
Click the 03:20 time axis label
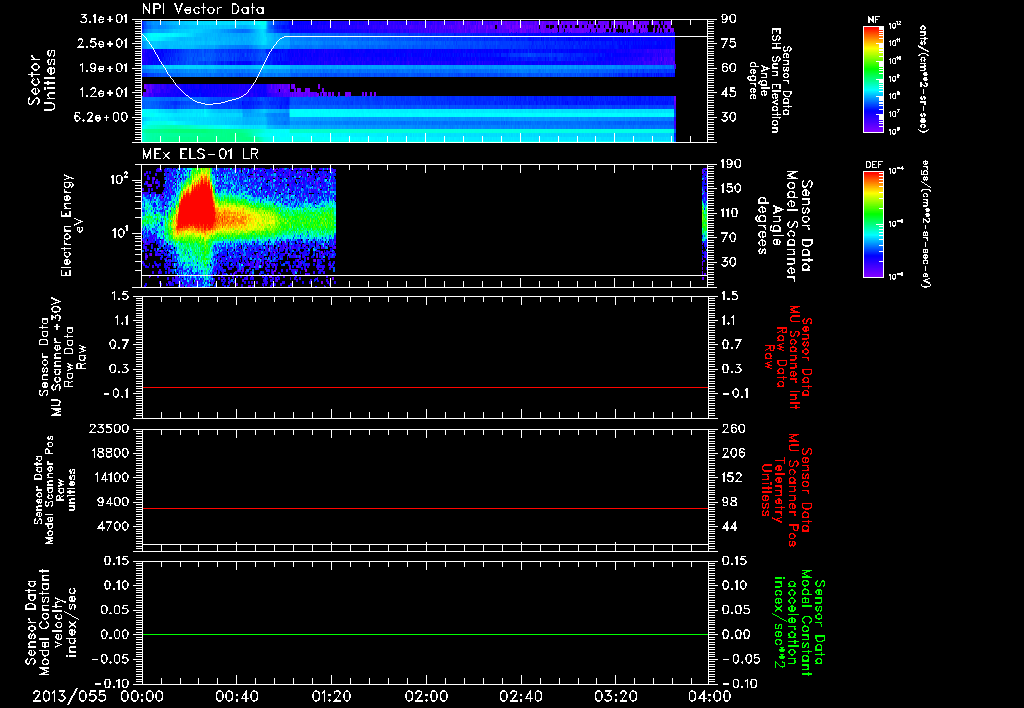615,696
